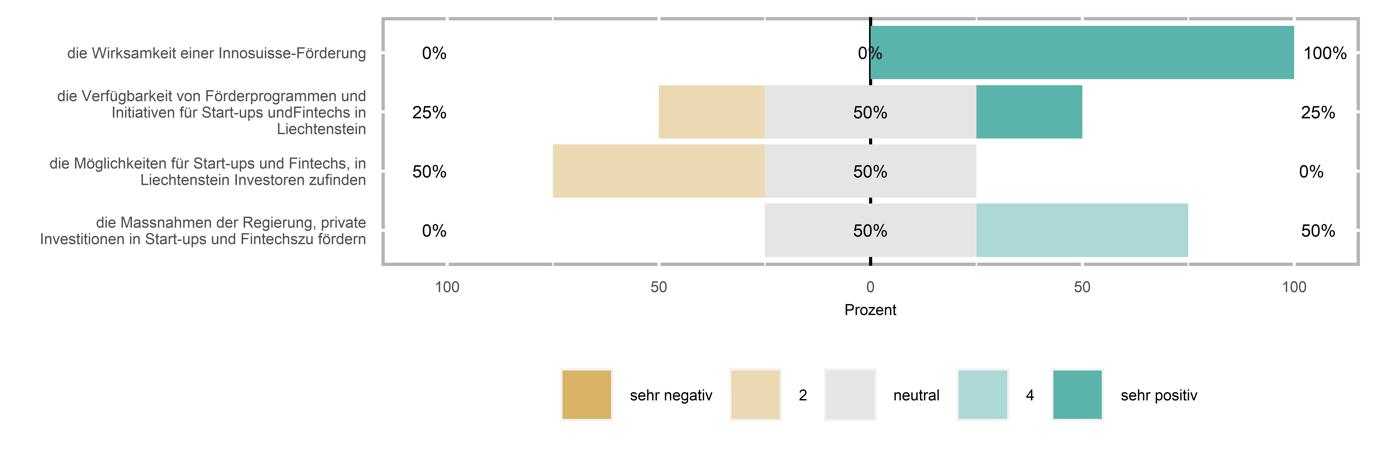Click the left 50% label in the Investoren row
1377x455 pixels.
429,172
